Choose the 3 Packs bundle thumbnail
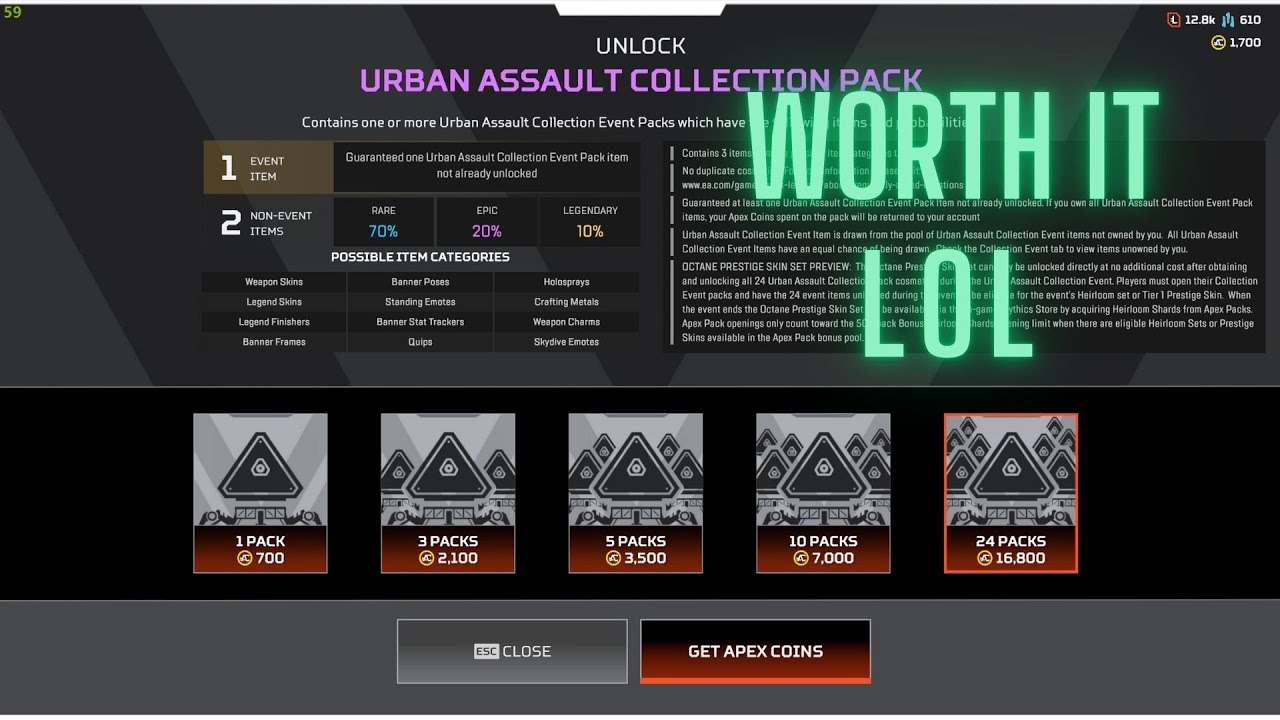1280x720 pixels. click(x=448, y=493)
